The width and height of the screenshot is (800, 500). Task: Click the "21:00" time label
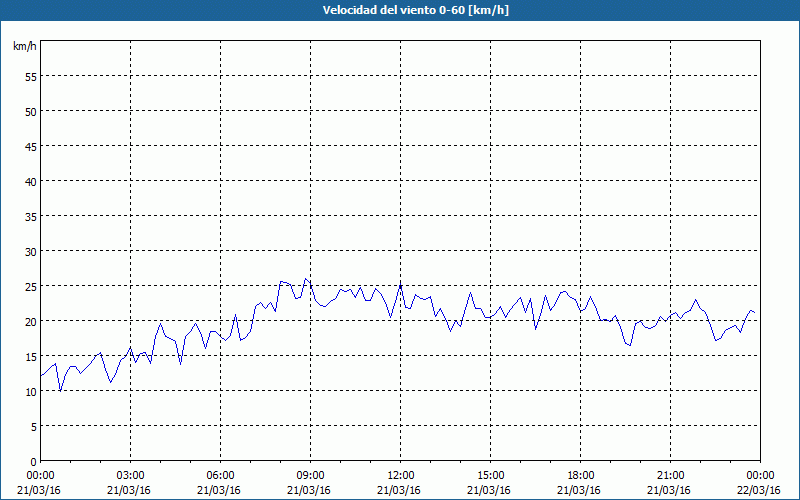point(669,477)
